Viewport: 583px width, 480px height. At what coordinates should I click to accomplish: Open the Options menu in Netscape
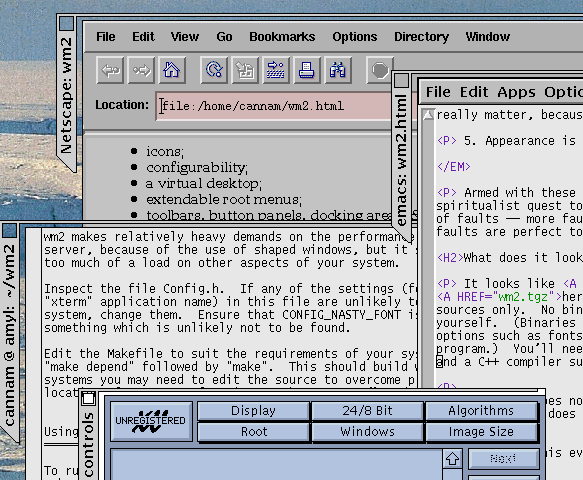pos(355,37)
